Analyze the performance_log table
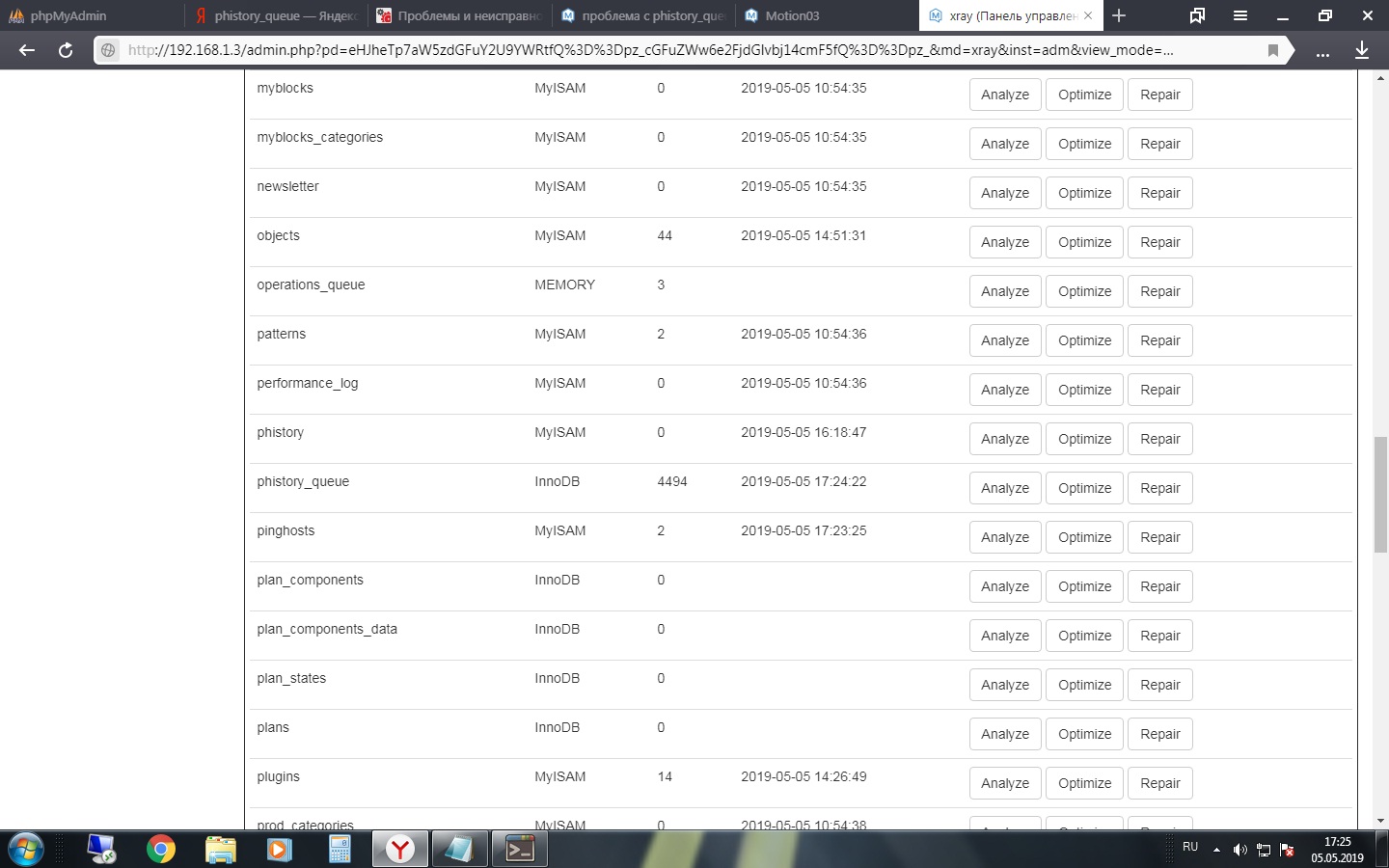Screen dimensions: 1389x868 point(1005,390)
